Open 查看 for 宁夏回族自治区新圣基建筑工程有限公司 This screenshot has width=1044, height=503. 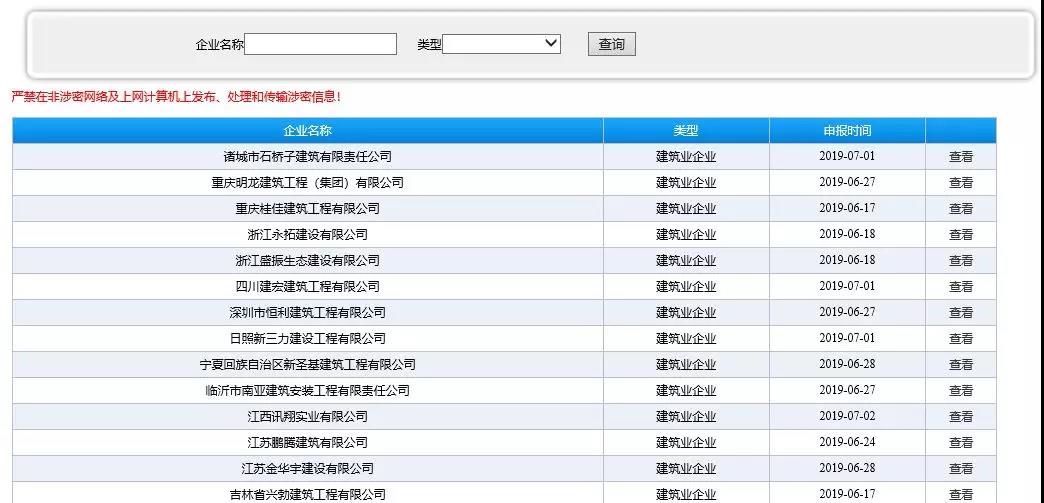[x=960, y=365]
